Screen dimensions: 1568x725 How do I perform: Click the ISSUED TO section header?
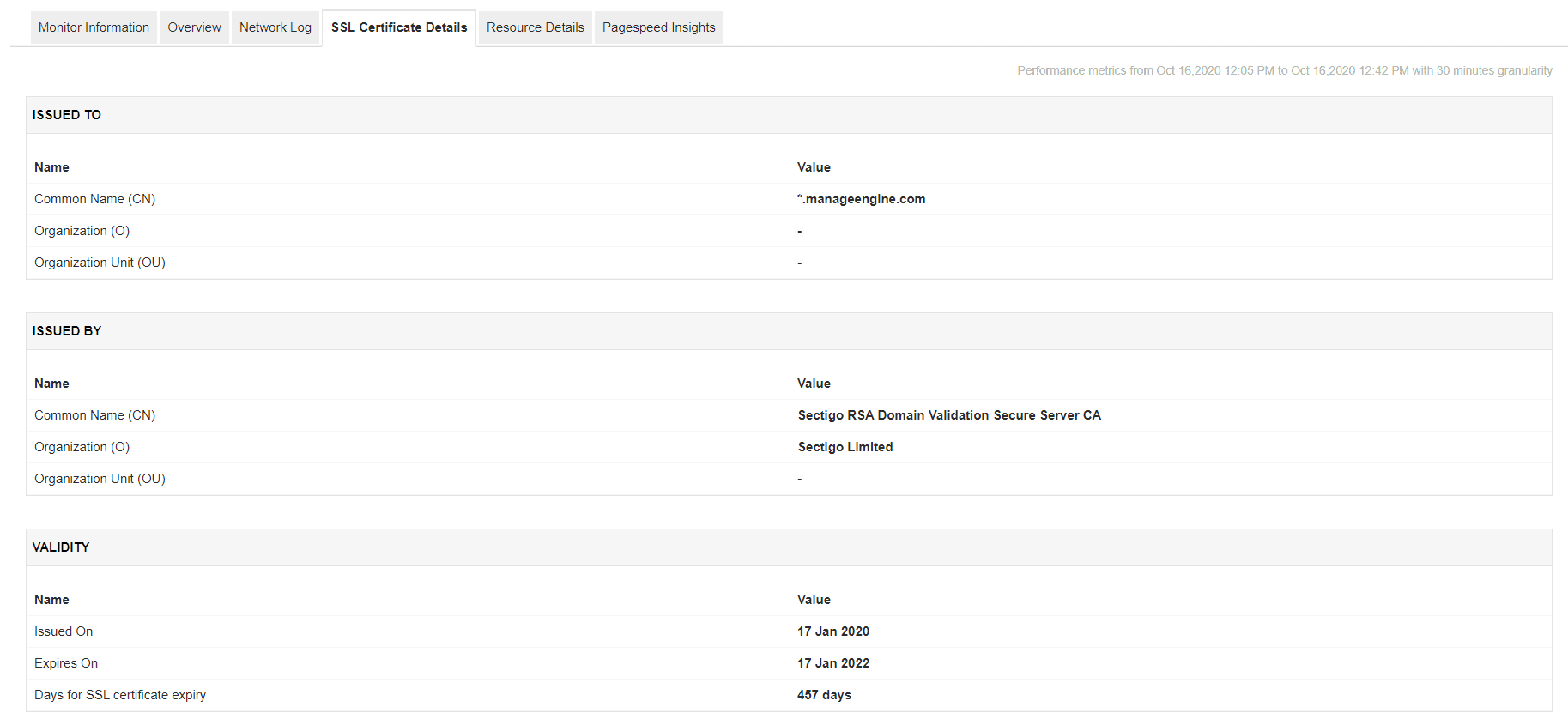pyautogui.click(x=67, y=115)
